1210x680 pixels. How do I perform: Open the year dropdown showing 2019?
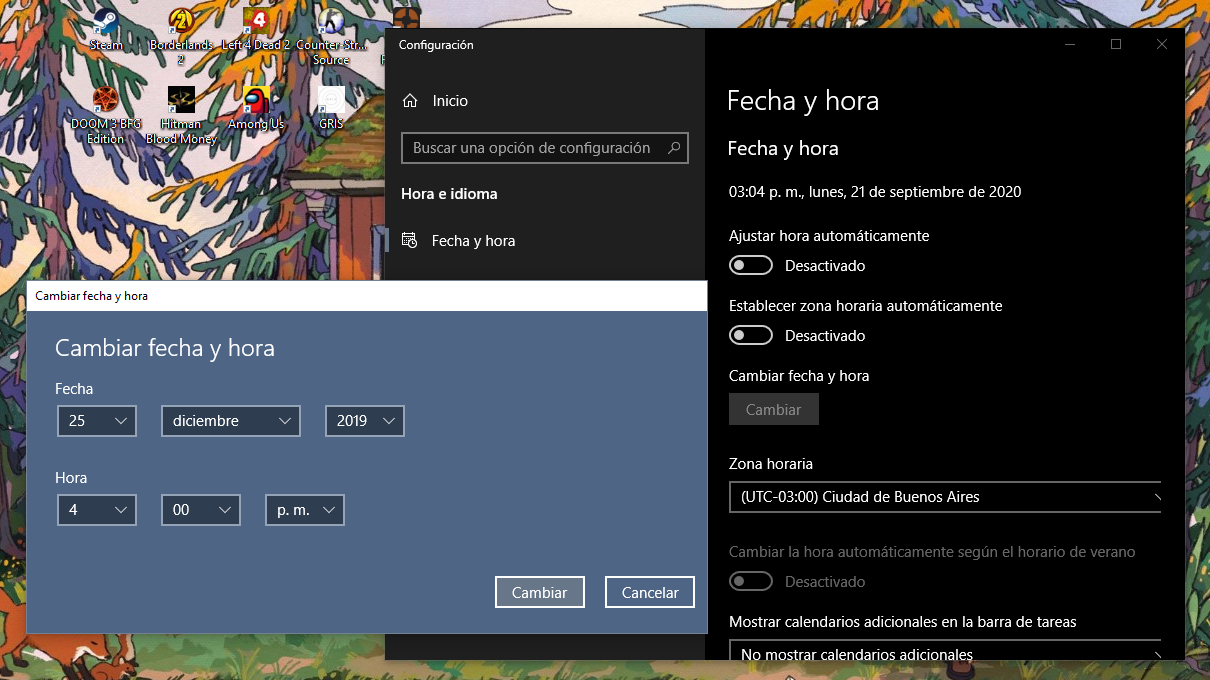[365, 421]
